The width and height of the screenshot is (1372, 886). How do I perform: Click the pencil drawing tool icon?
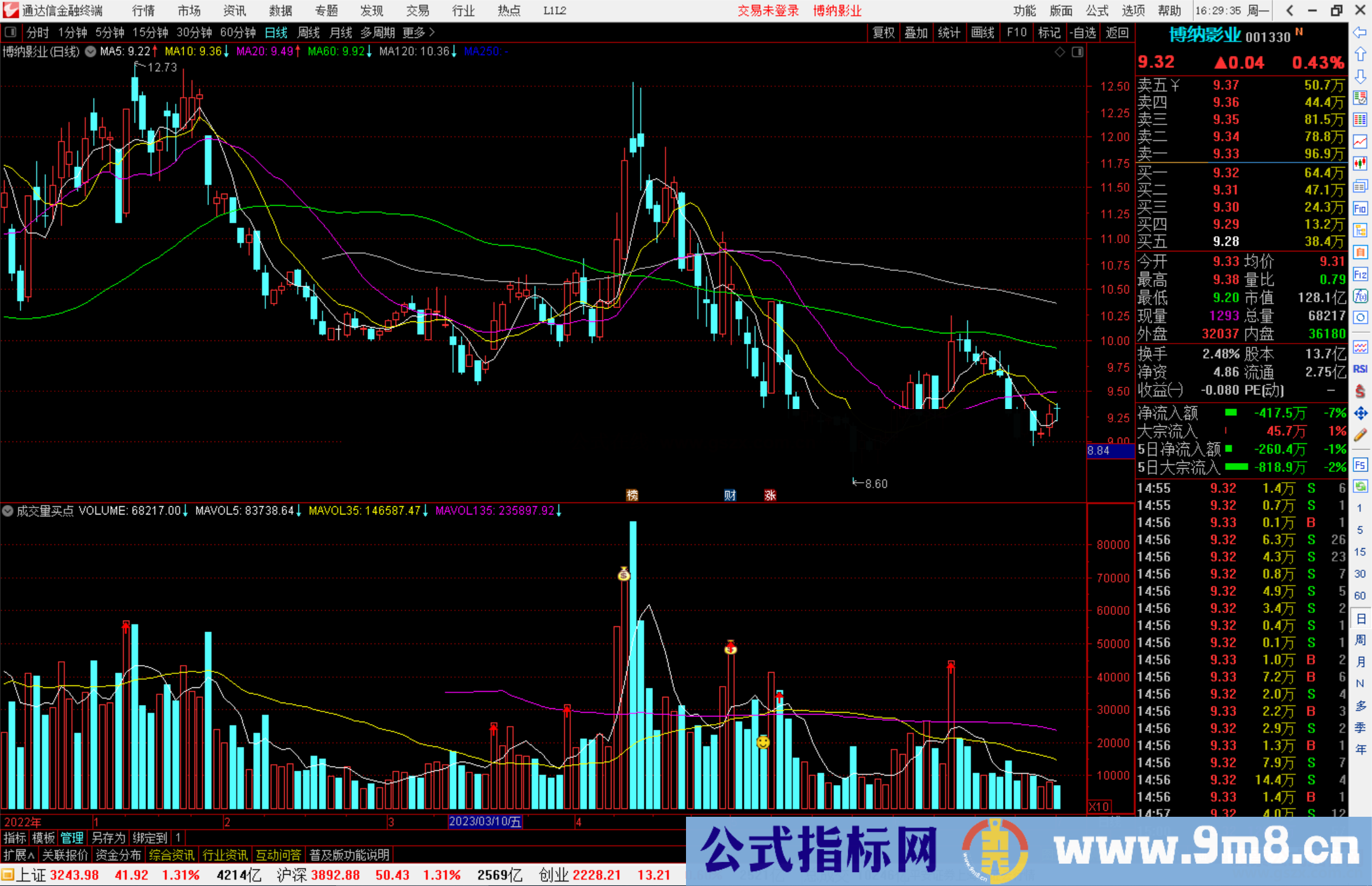tap(1360, 435)
